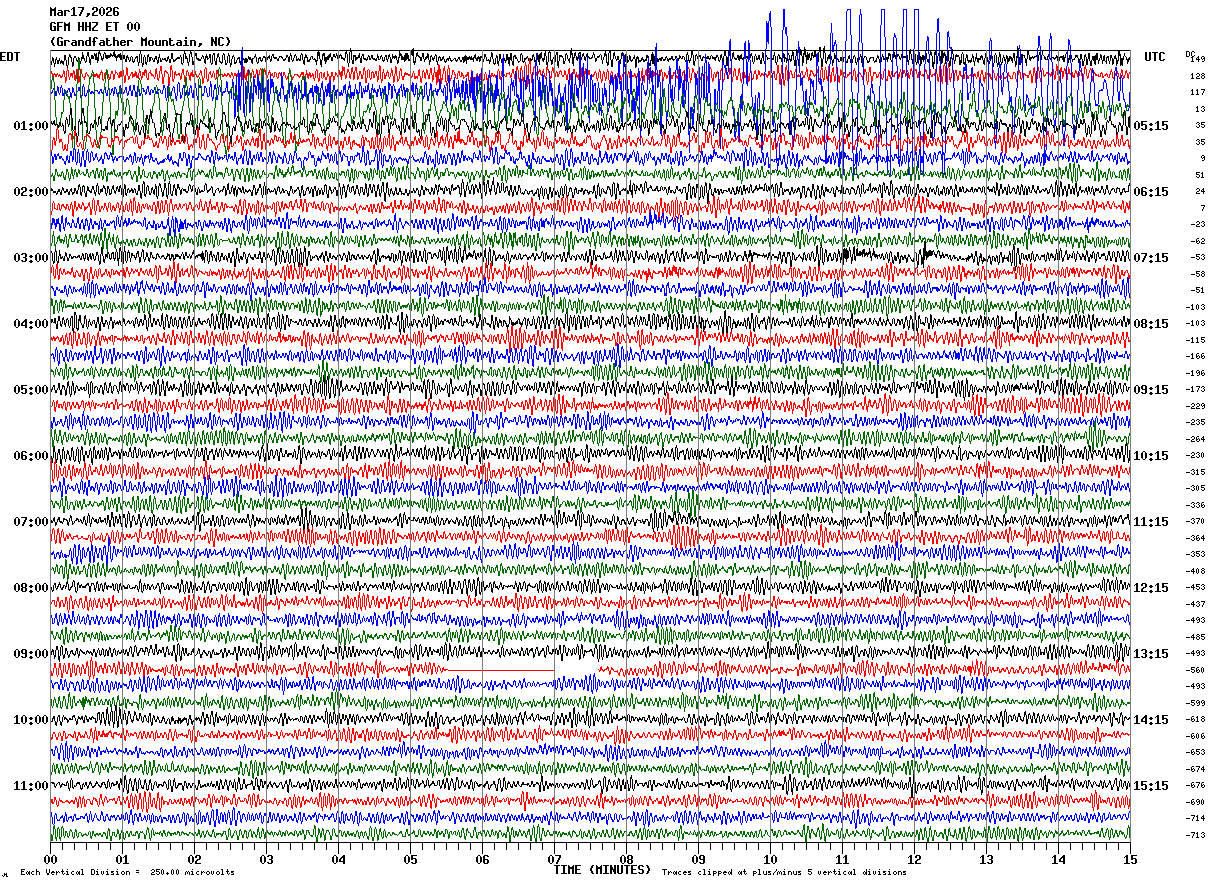The image size is (1210, 886).
Task: Click the DC offset value -264
Action: [1196, 439]
